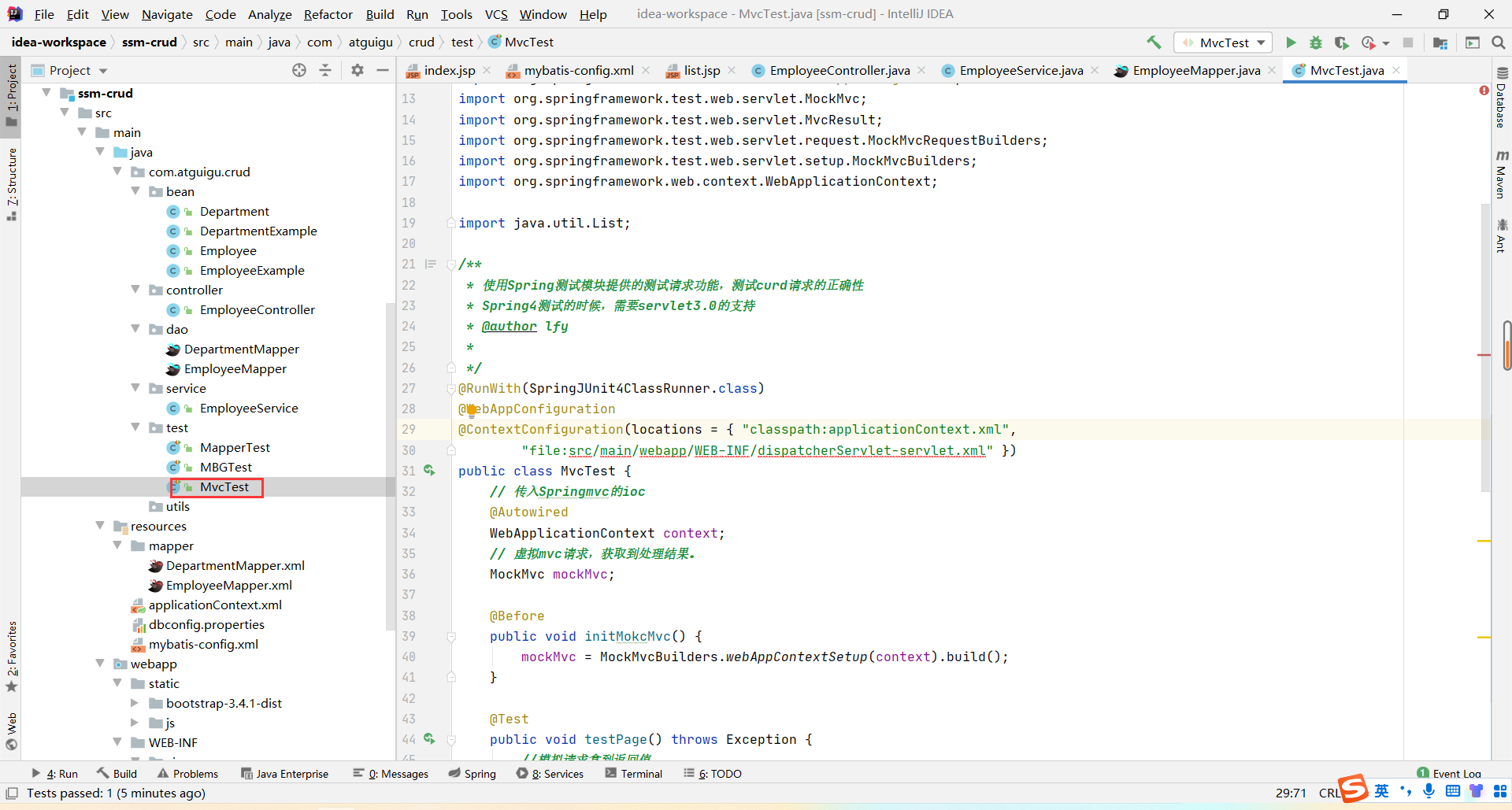This screenshot has width=1512, height=810.
Task: Toggle the Javadoc comment fold on line 21
Action: click(451, 264)
